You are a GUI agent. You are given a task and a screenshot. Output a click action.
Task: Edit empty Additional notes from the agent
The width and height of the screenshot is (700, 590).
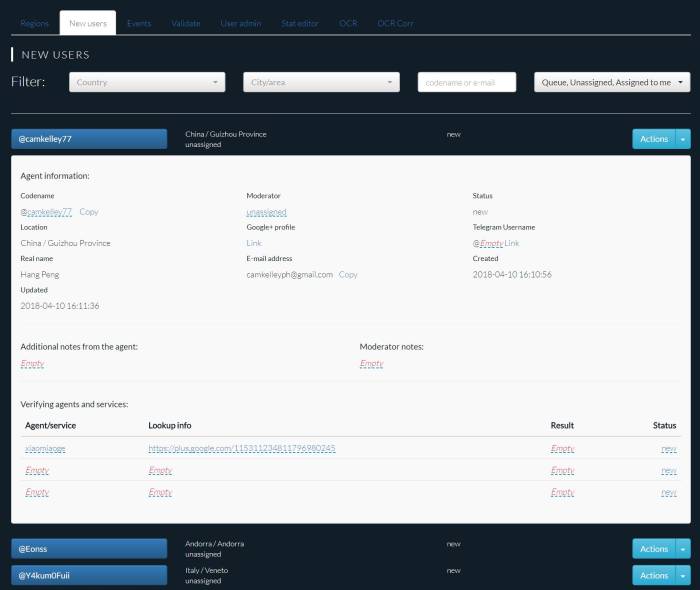33,364
